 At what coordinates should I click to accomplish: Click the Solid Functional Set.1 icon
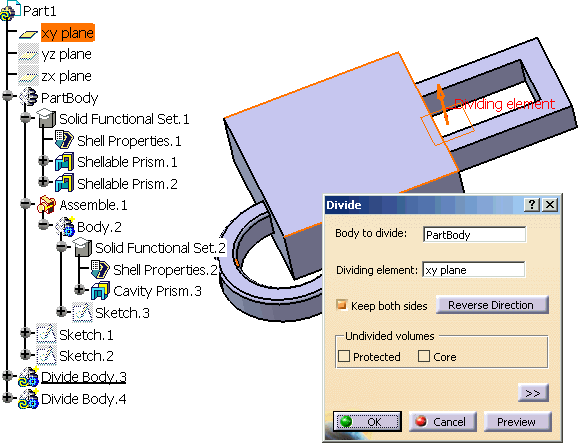point(46,119)
